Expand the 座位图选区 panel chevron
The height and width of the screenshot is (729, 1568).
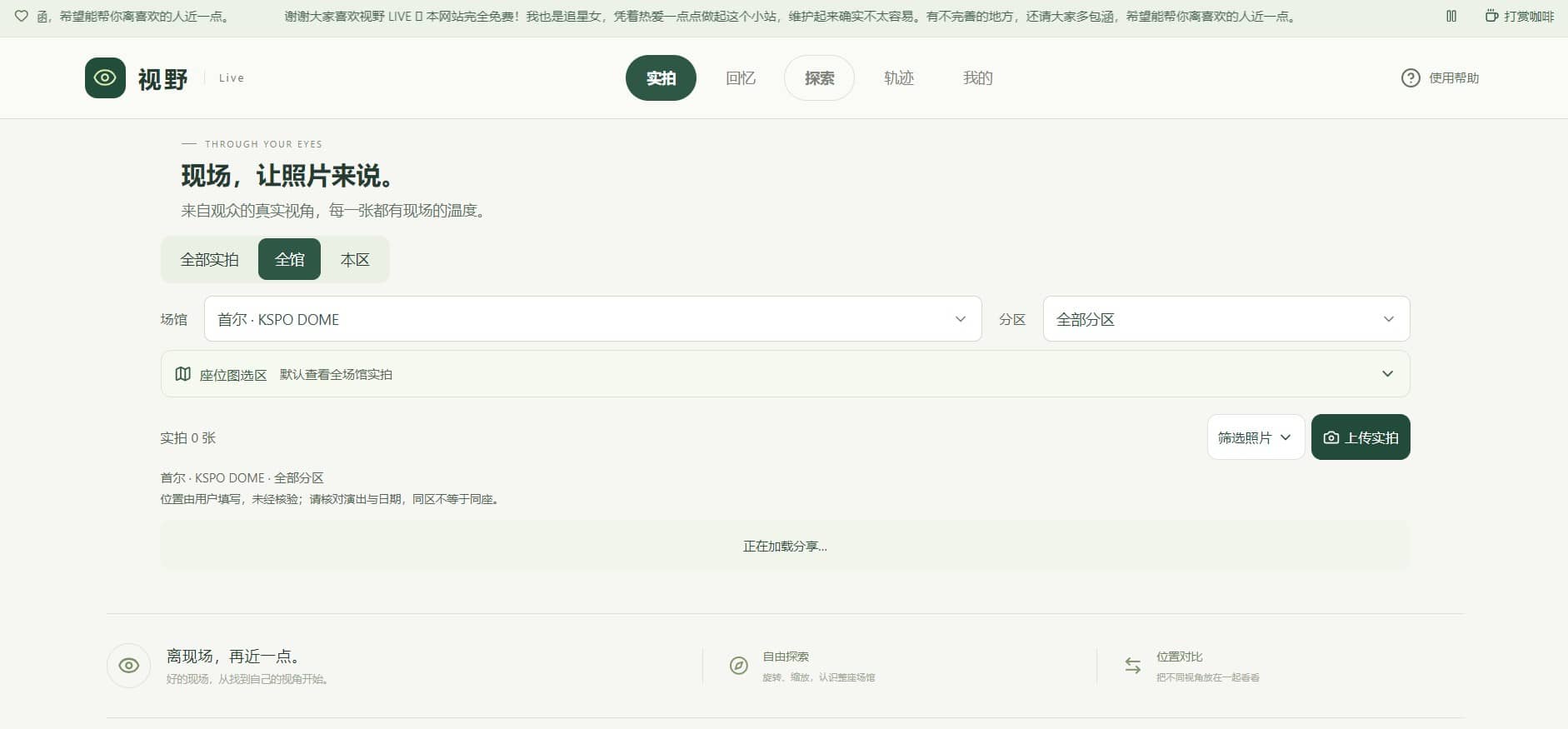coord(1387,373)
